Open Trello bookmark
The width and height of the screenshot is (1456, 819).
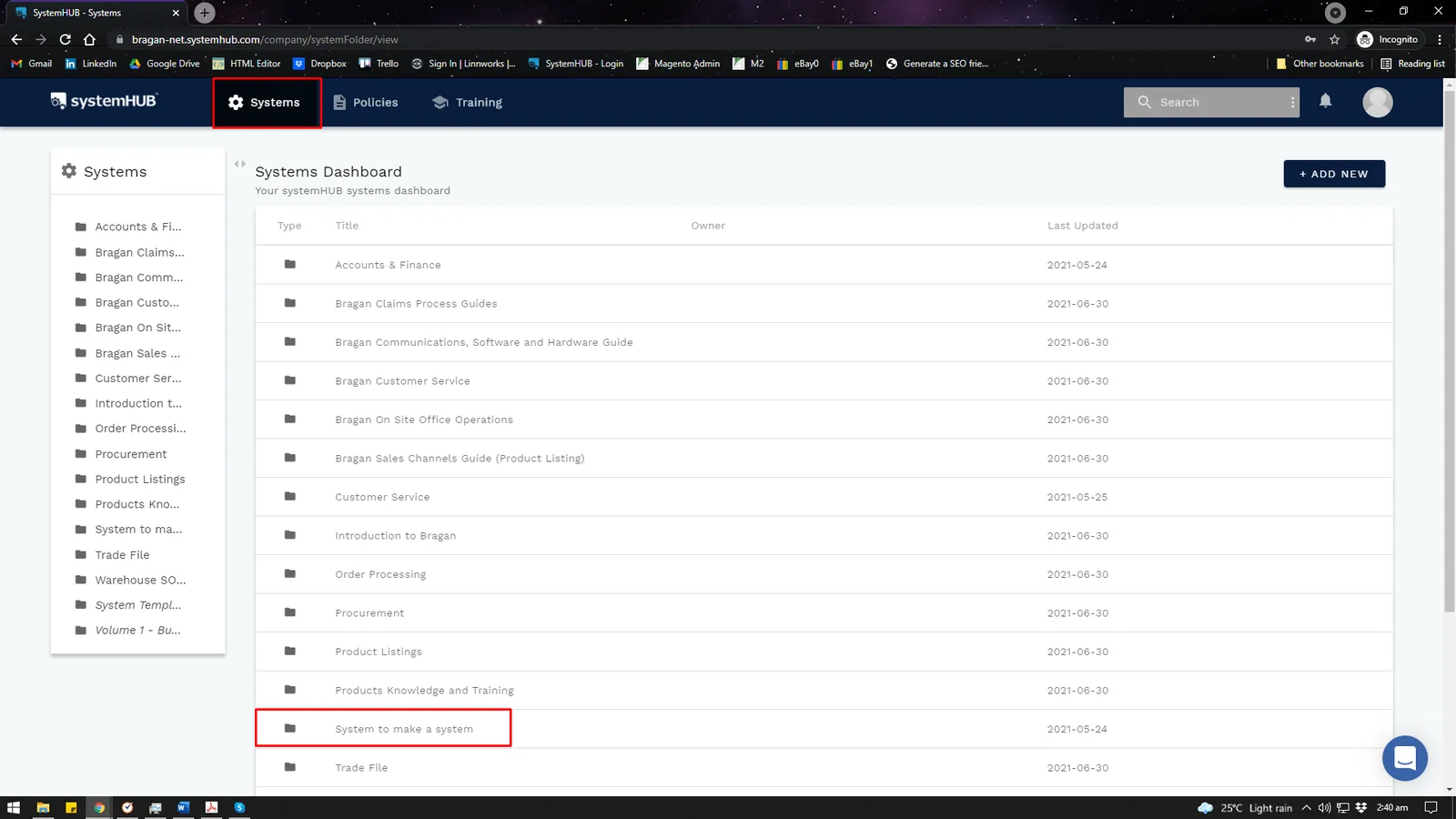[x=379, y=64]
